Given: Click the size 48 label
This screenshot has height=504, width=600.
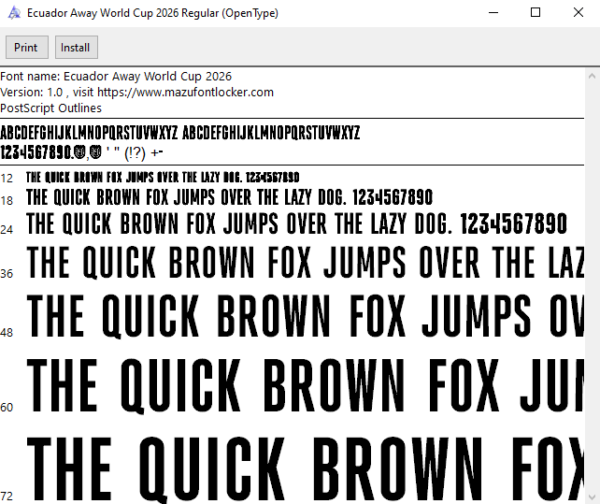Looking at the screenshot, I should pyautogui.click(x=7, y=333).
